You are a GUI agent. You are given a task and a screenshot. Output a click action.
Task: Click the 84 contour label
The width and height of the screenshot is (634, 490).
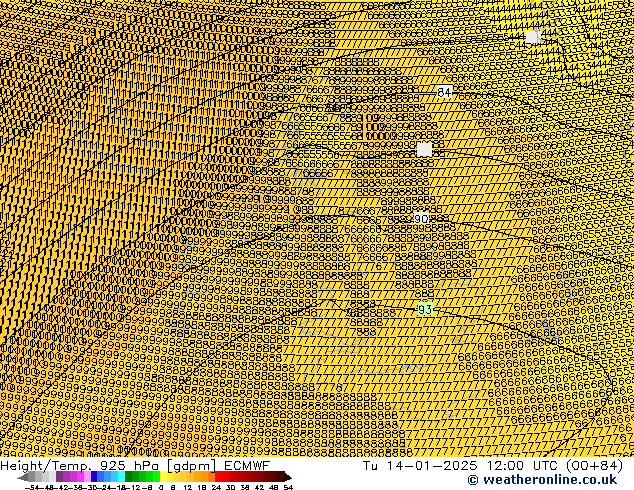click(x=444, y=92)
